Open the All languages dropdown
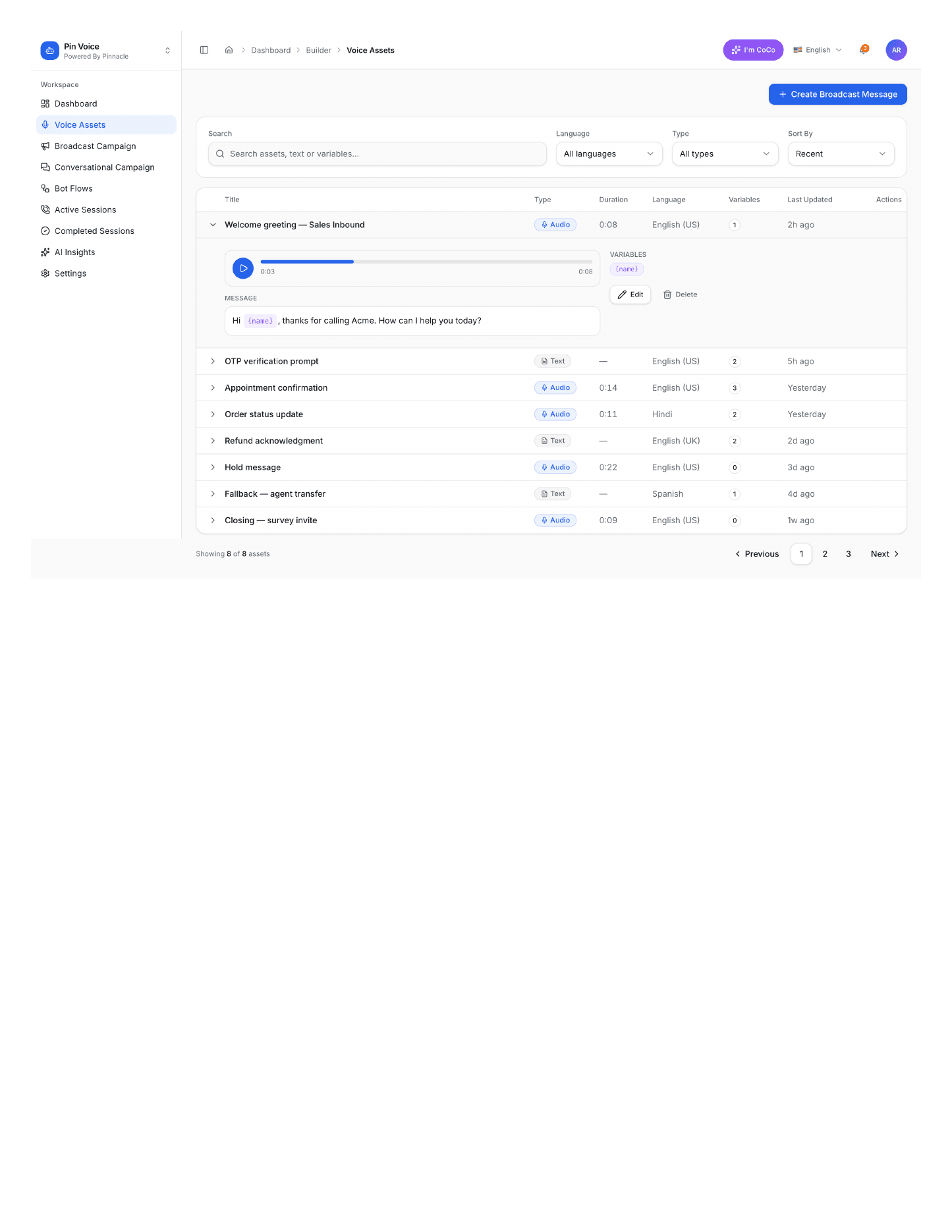This screenshot has height=1232, width=952. (x=609, y=154)
